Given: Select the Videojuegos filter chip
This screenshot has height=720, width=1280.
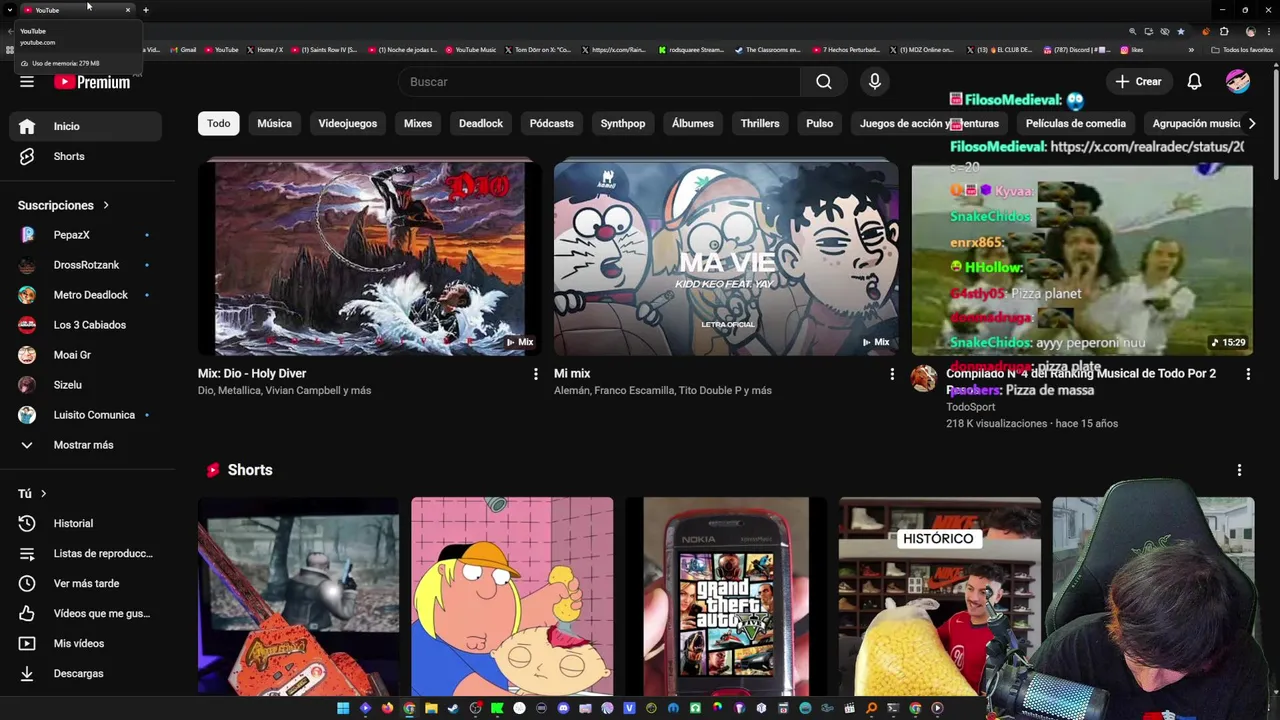Looking at the screenshot, I should 348,123.
